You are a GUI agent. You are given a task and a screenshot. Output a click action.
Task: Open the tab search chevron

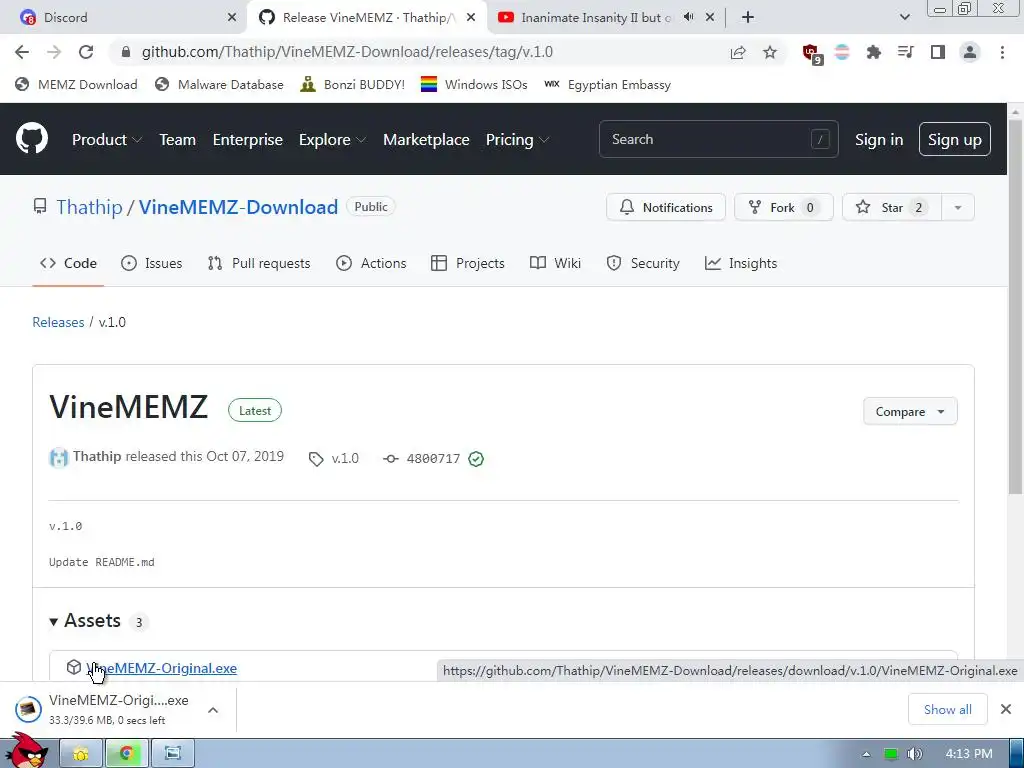[x=904, y=18]
